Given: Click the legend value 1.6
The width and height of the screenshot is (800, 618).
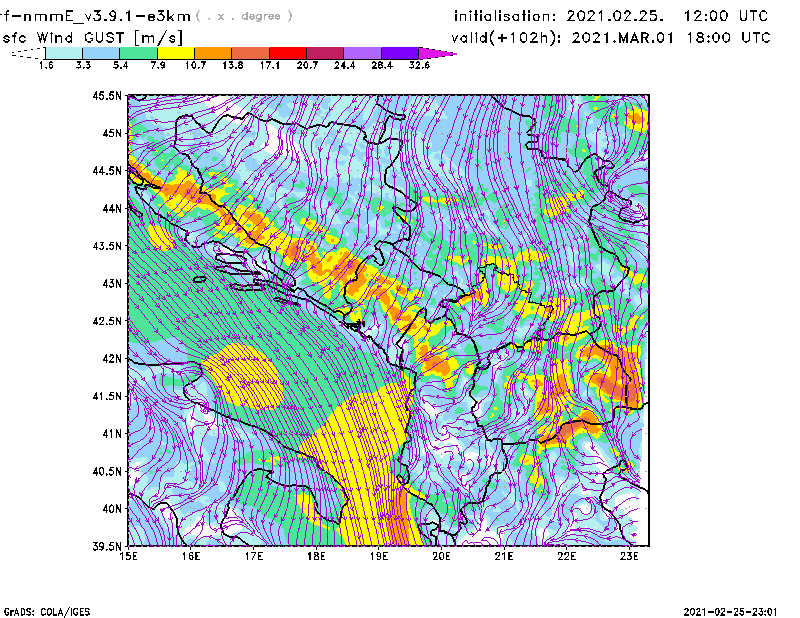Looking at the screenshot, I should [46, 65].
